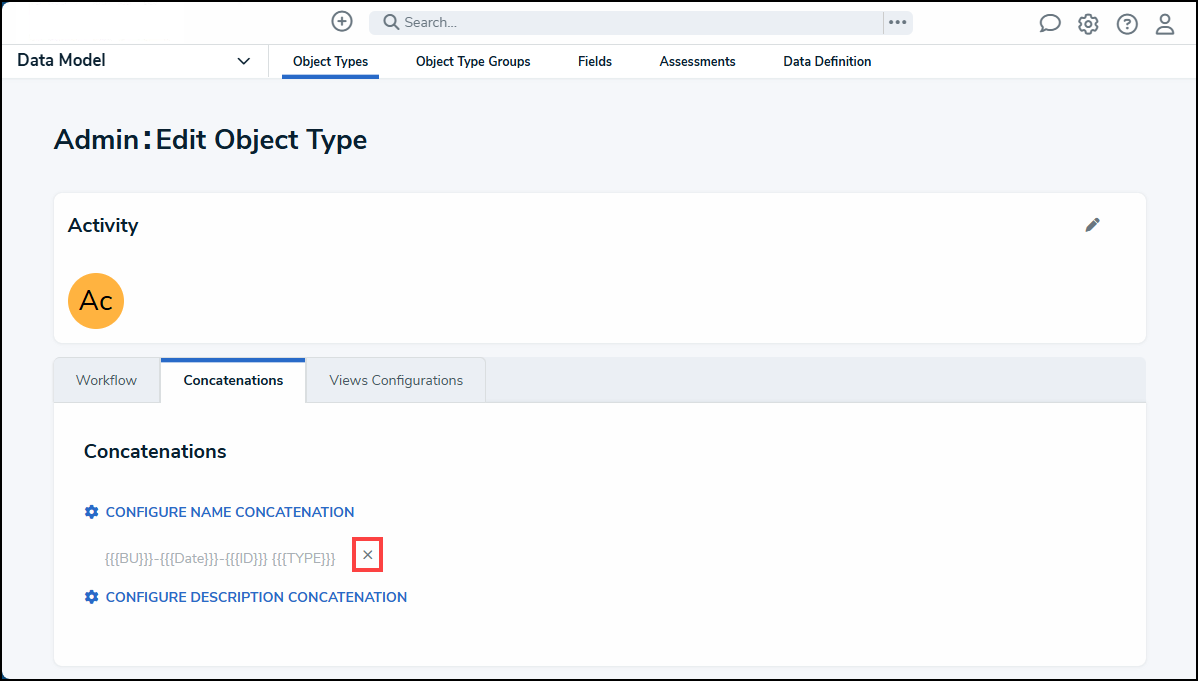
Task: Remove the name concatenation with X
Action: [x=367, y=555]
